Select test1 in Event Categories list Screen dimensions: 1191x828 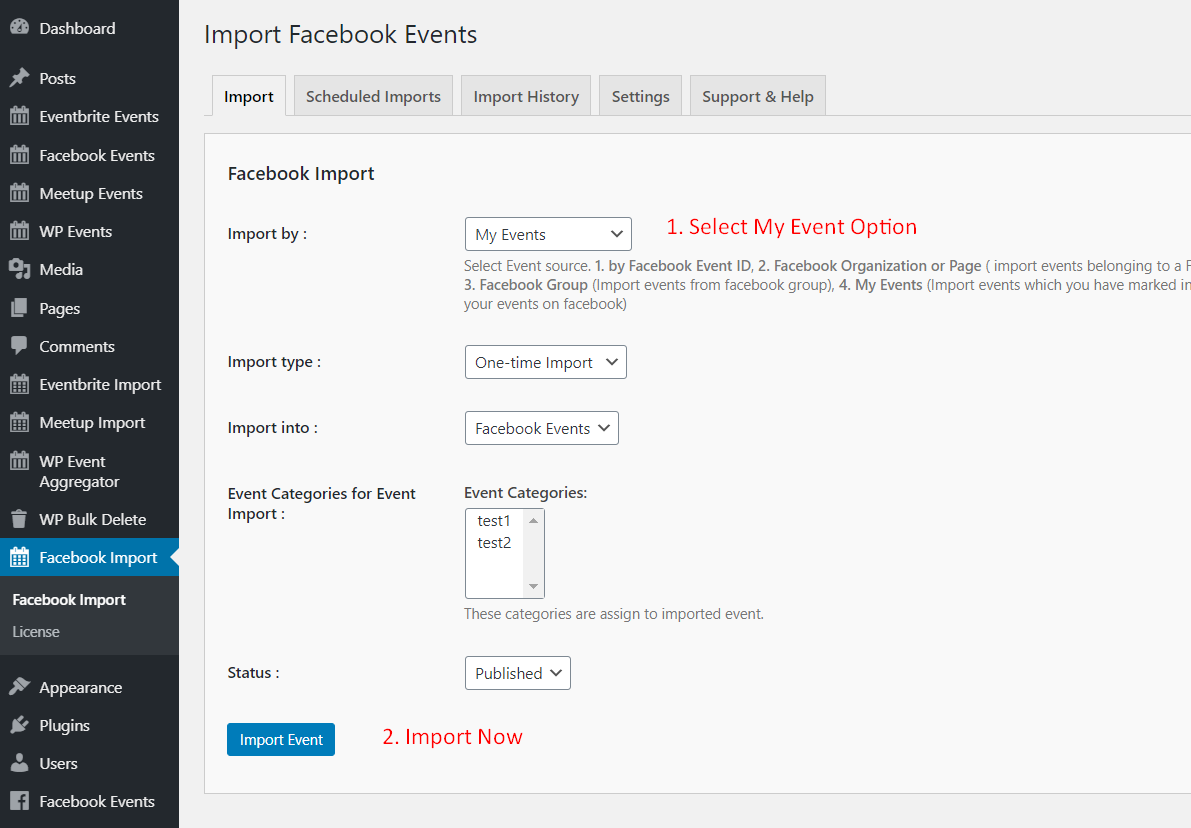pos(494,521)
